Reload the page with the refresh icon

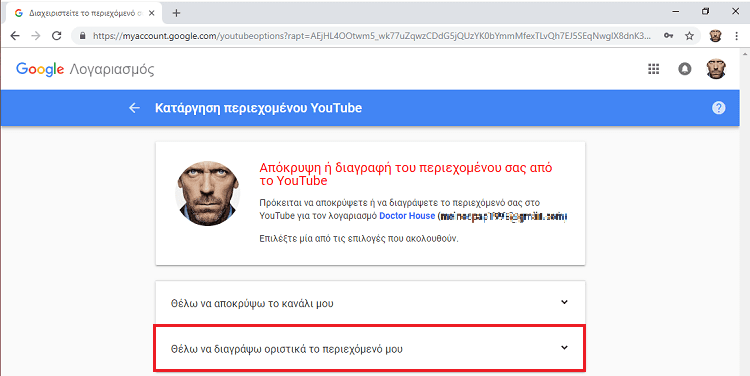tap(56, 36)
